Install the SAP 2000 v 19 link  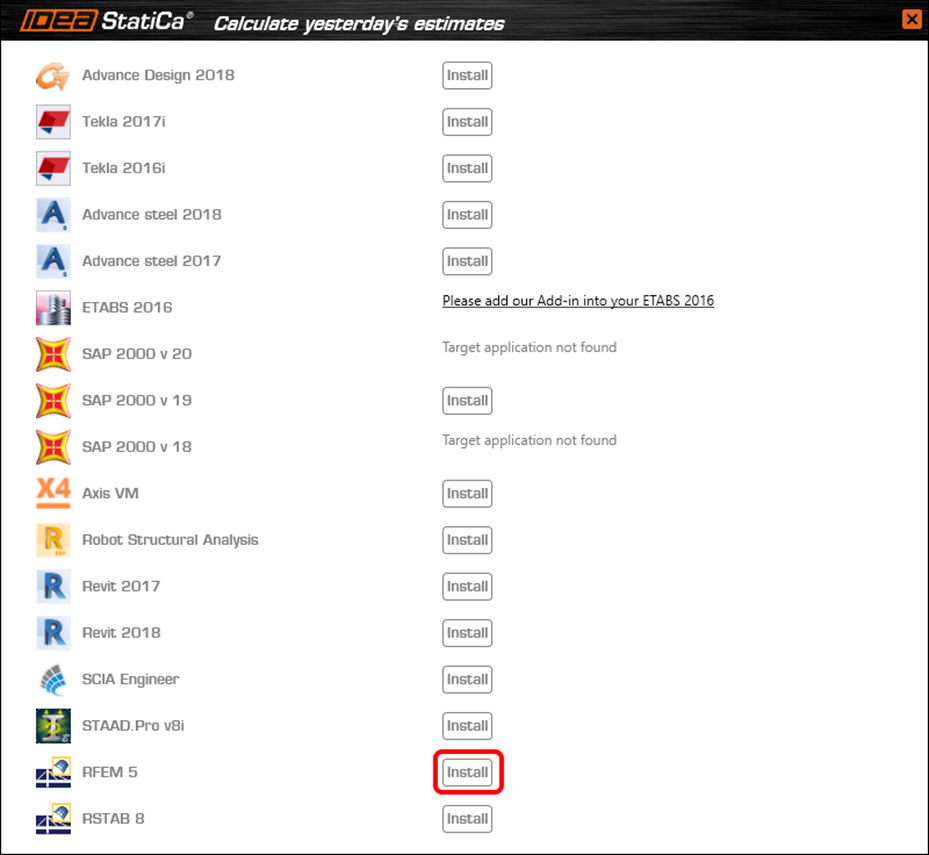click(x=467, y=401)
